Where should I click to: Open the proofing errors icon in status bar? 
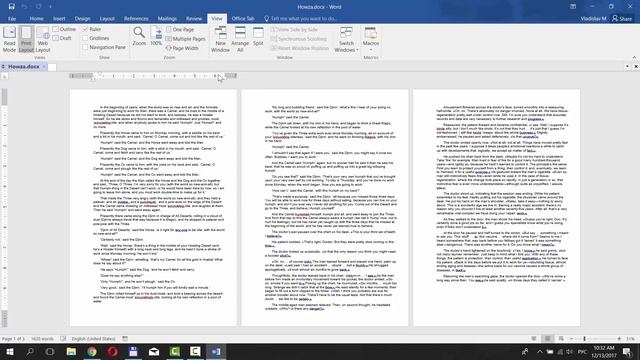(63, 339)
